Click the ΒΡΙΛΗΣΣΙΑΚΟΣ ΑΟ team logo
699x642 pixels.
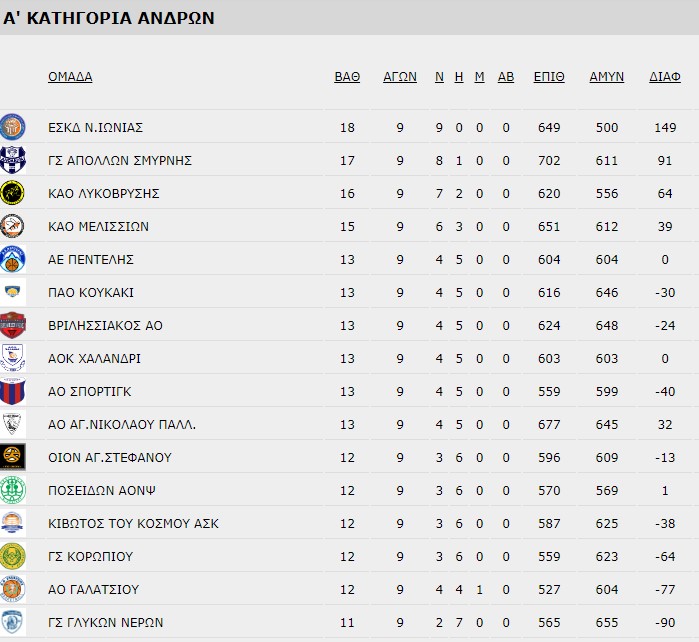tap(13, 325)
